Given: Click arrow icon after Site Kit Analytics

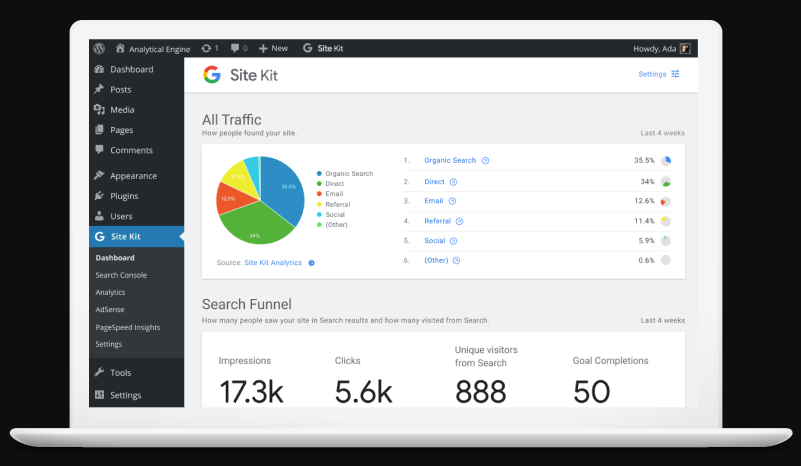Looking at the screenshot, I should coord(311,263).
